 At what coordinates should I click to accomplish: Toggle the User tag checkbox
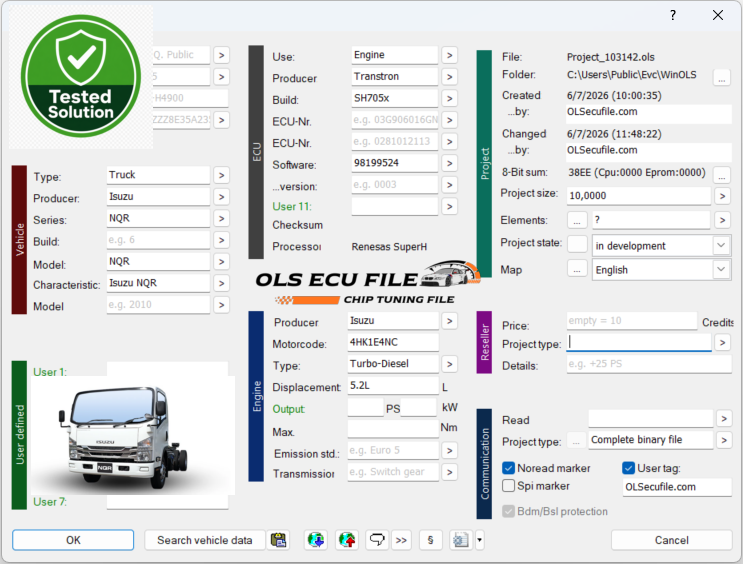click(628, 468)
